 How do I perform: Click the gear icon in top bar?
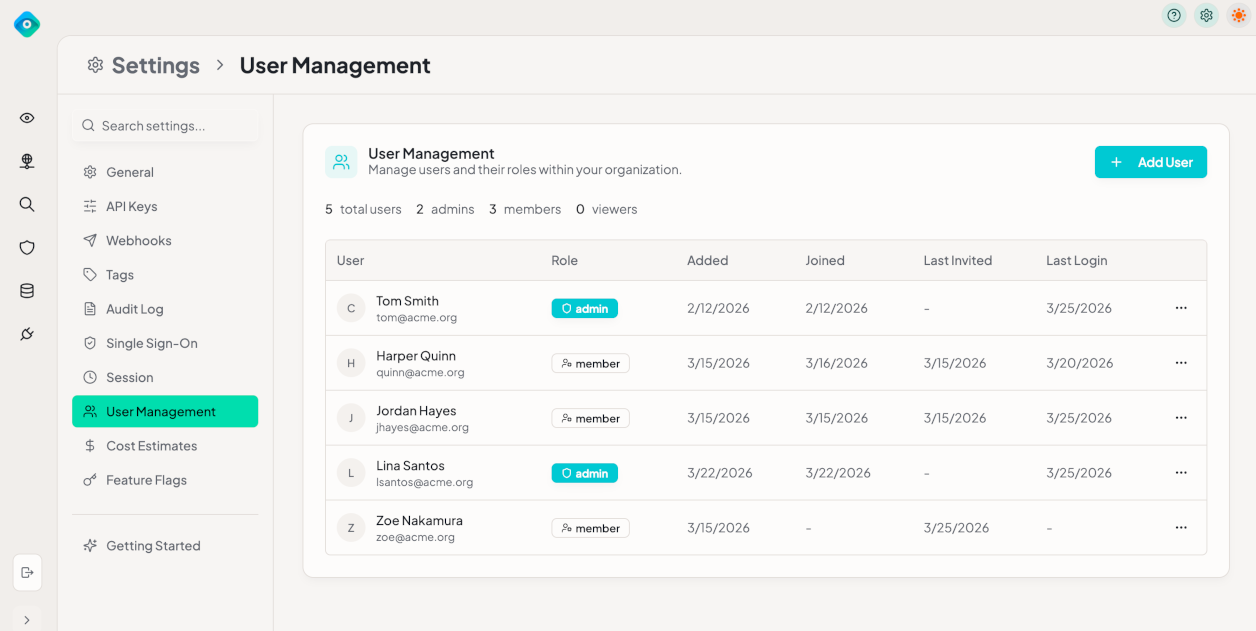click(1206, 15)
